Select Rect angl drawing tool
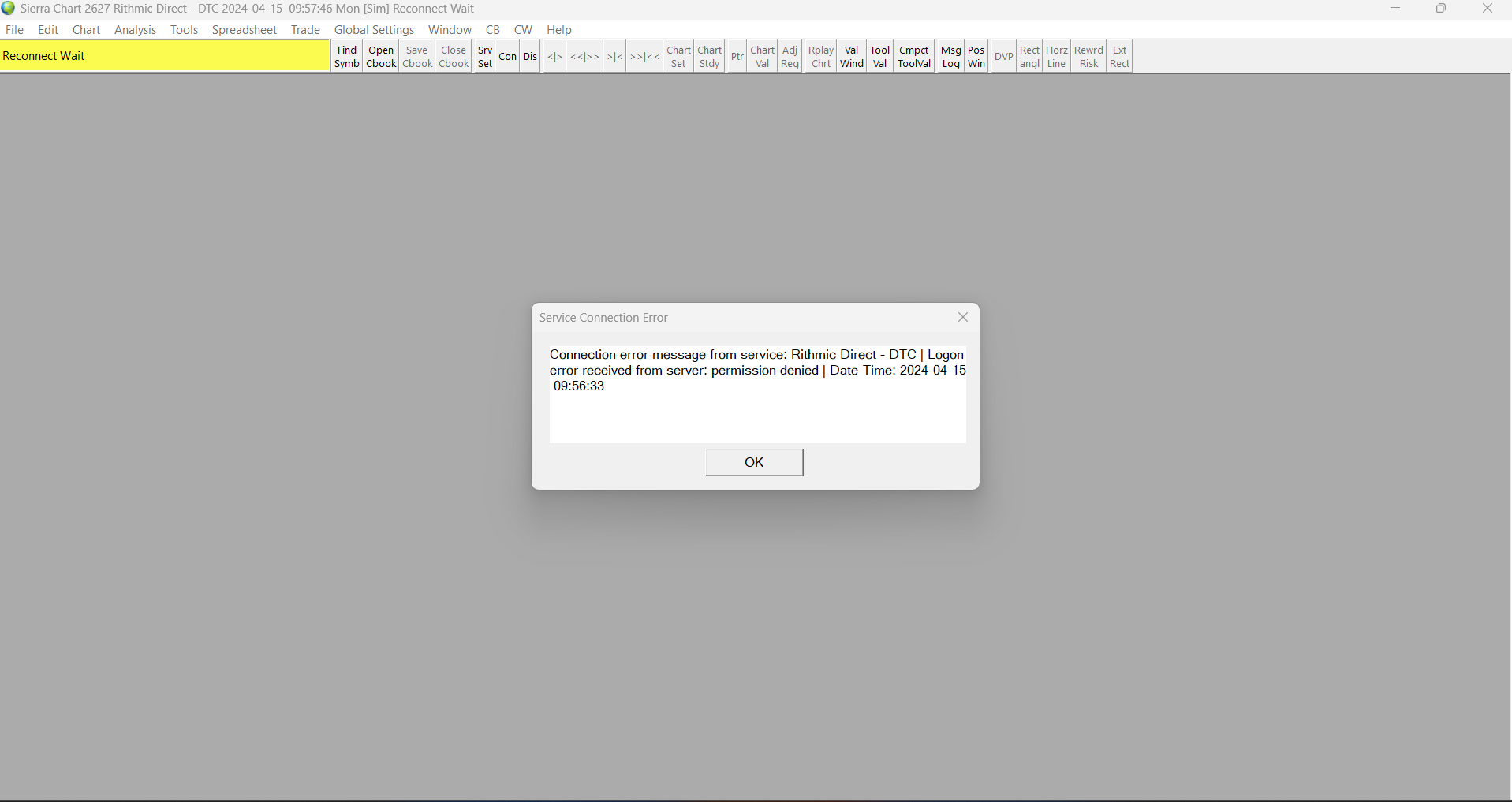This screenshot has width=1512, height=802. [x=1030, y=57]
